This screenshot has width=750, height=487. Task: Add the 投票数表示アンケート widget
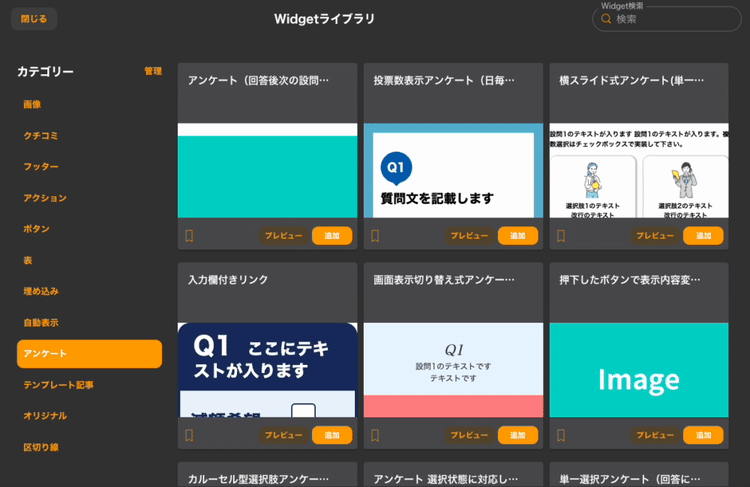click(517, 236)
